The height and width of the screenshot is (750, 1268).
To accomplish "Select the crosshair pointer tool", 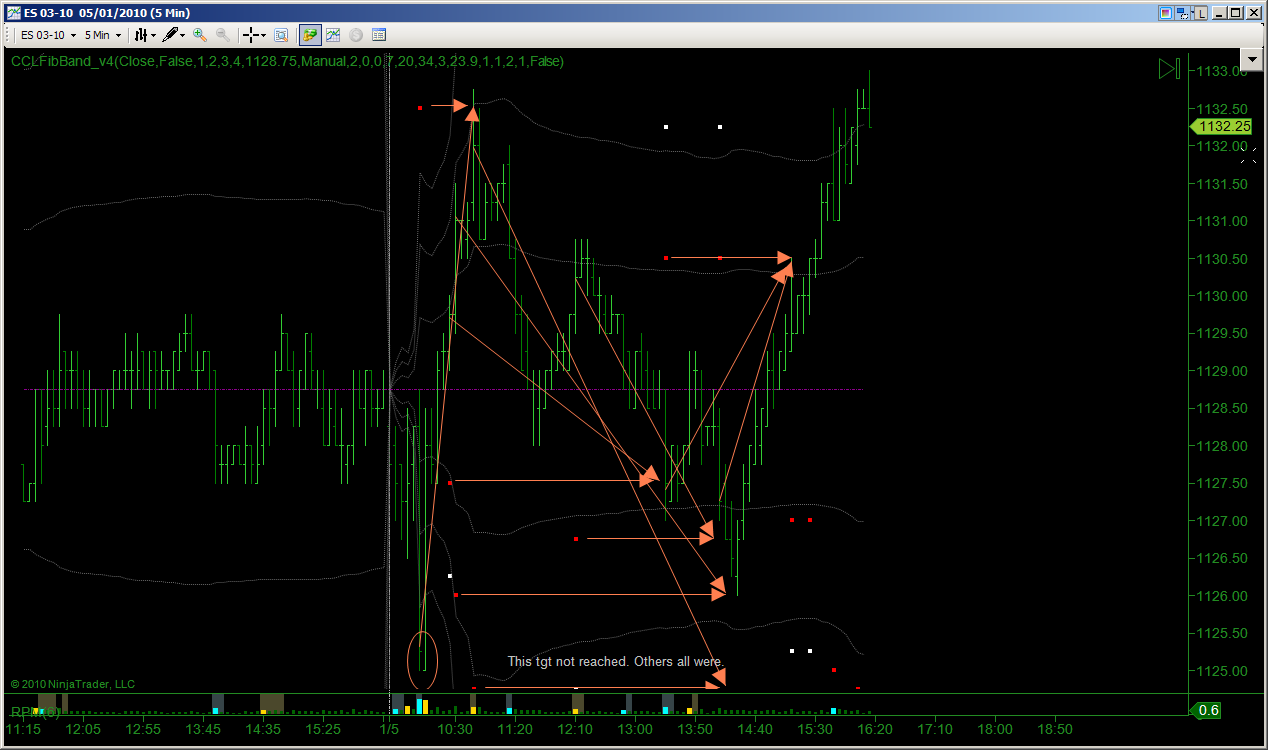I will point(251,35).
